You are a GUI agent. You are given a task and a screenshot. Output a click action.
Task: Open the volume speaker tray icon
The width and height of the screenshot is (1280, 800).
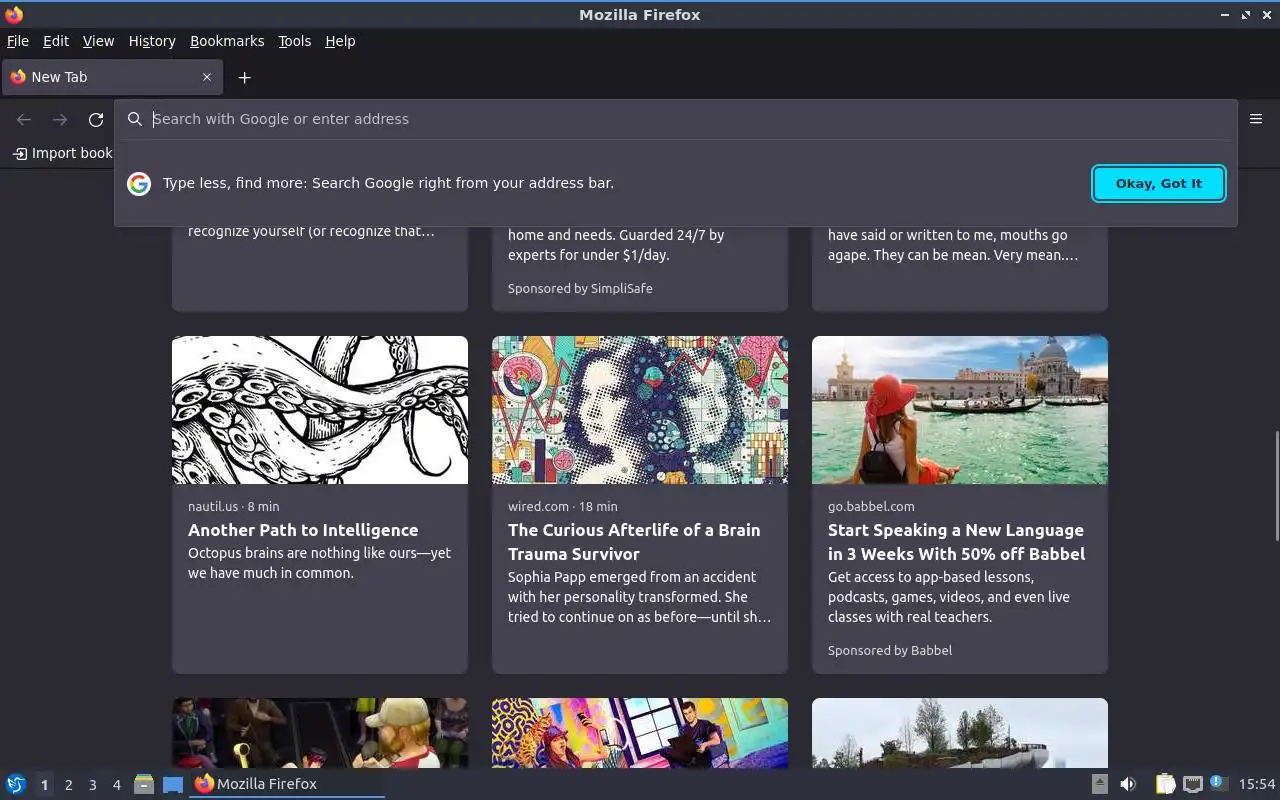coord(1128,784)
